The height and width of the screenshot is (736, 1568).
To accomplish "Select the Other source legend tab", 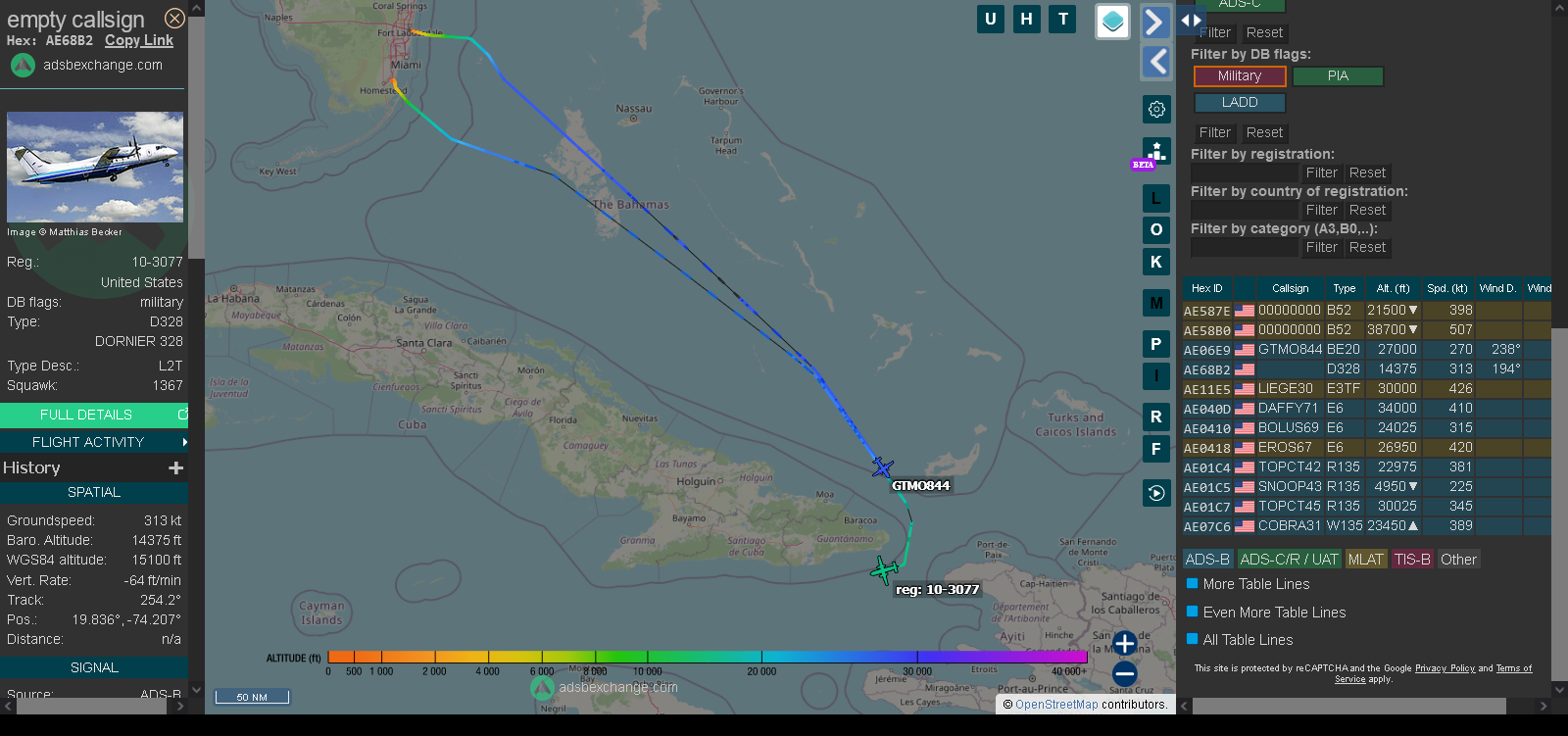I will 1458,560.
